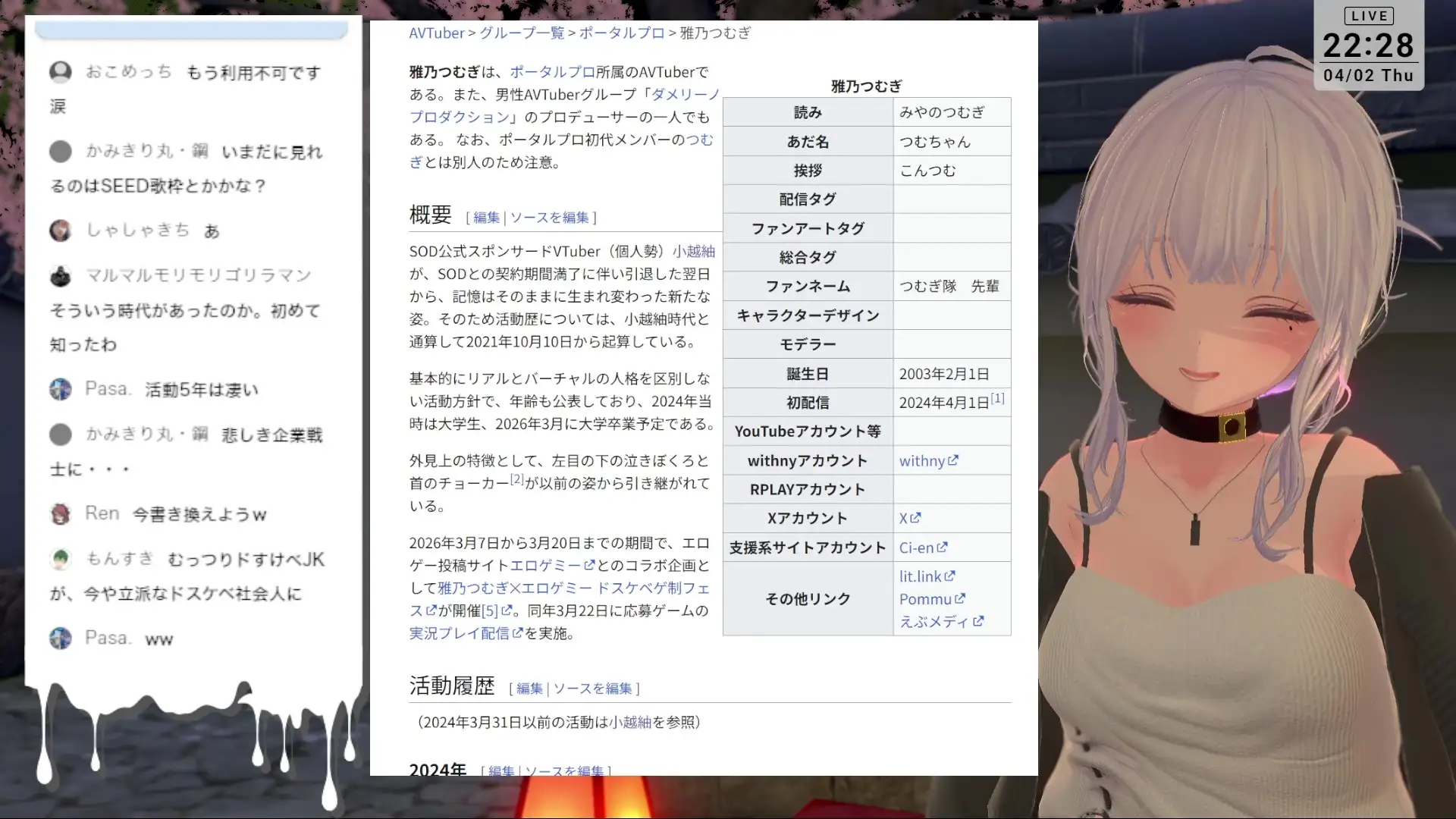Screen dimensions: 1456x819
Task: Click マルマルモリモリゴリラマン's avatar icon
Action: pyautogui.click(x=61, y=275)
